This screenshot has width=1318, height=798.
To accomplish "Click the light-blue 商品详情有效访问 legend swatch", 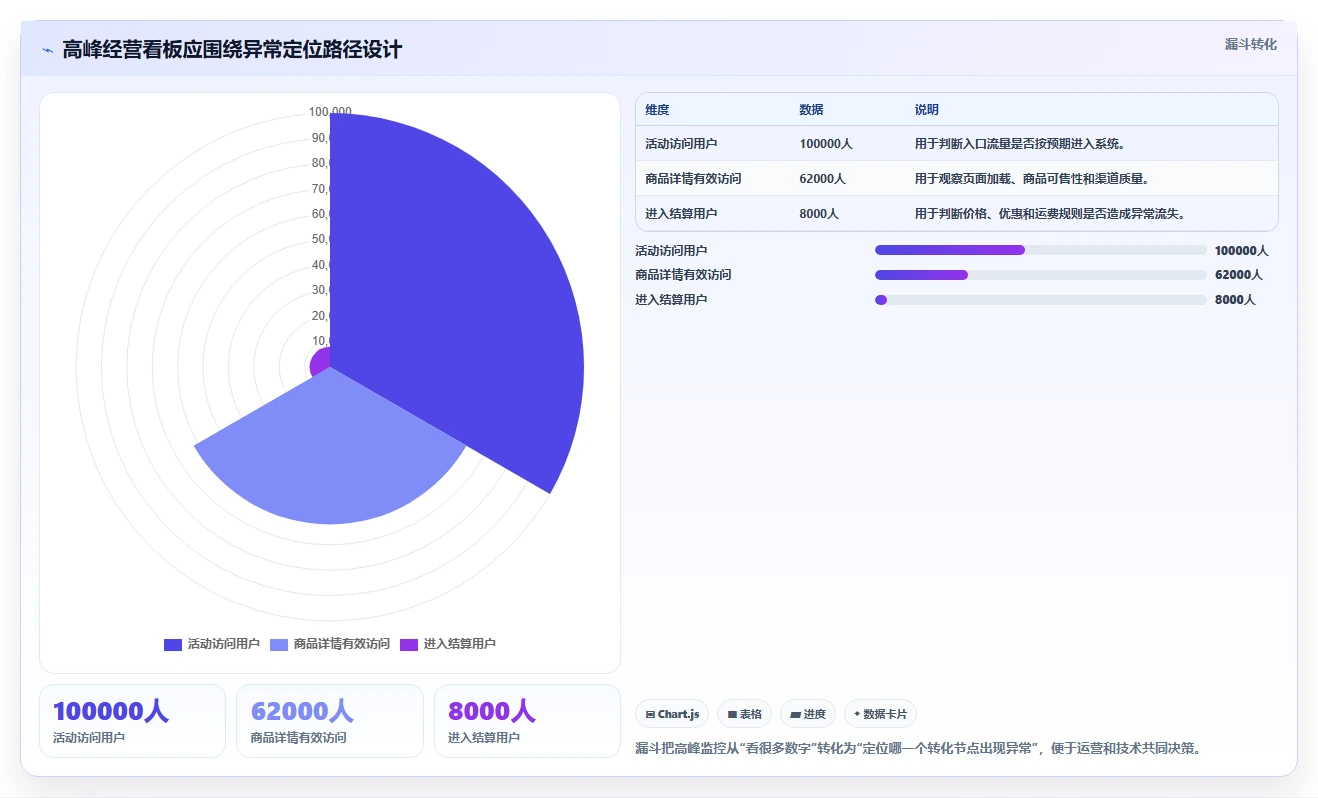I will (279, 644).
